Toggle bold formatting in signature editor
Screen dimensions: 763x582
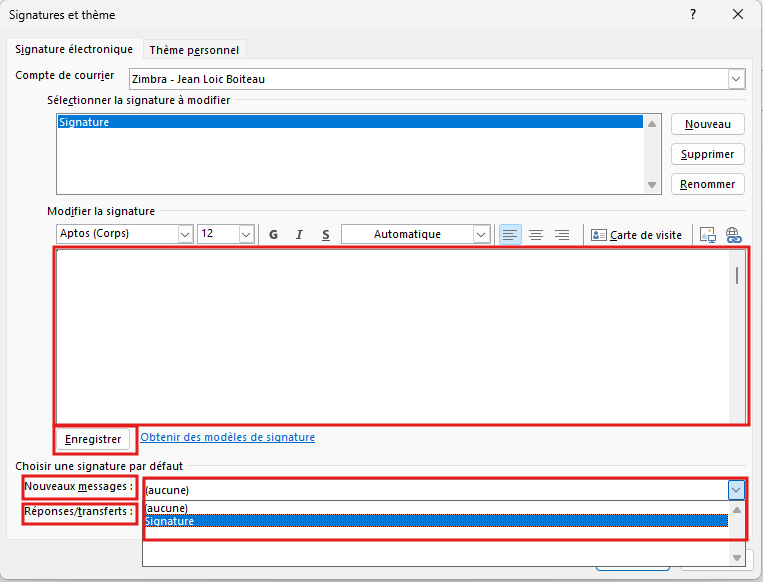click(x=273, y=235)
